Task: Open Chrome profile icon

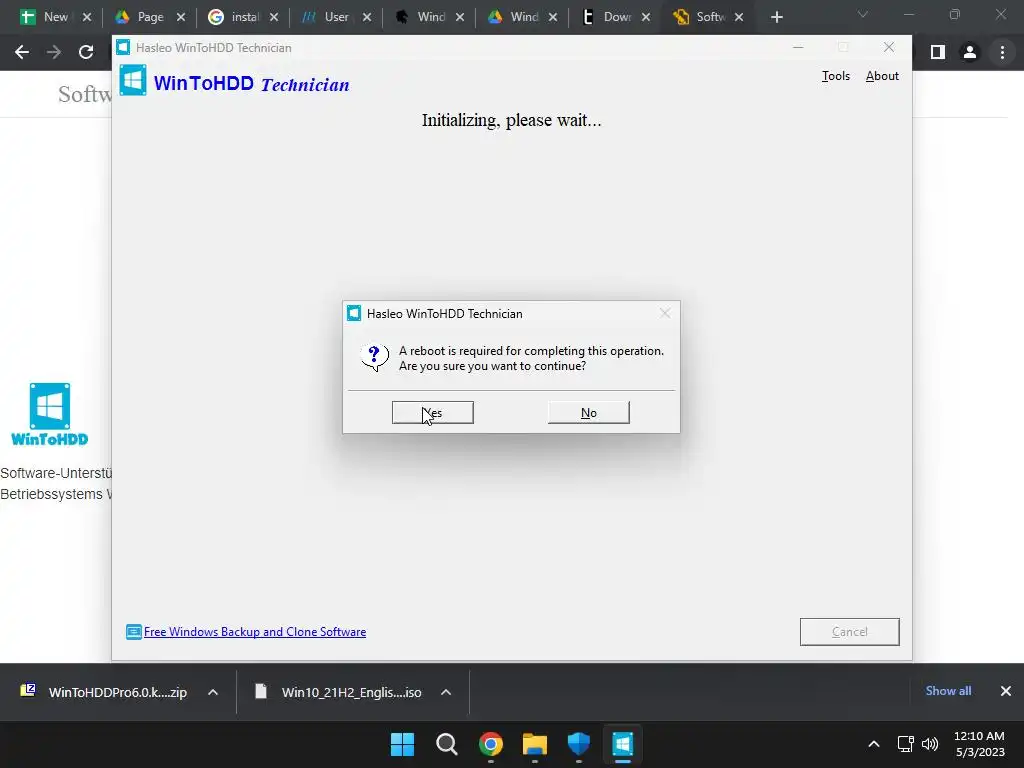Action: coord(970,52)
